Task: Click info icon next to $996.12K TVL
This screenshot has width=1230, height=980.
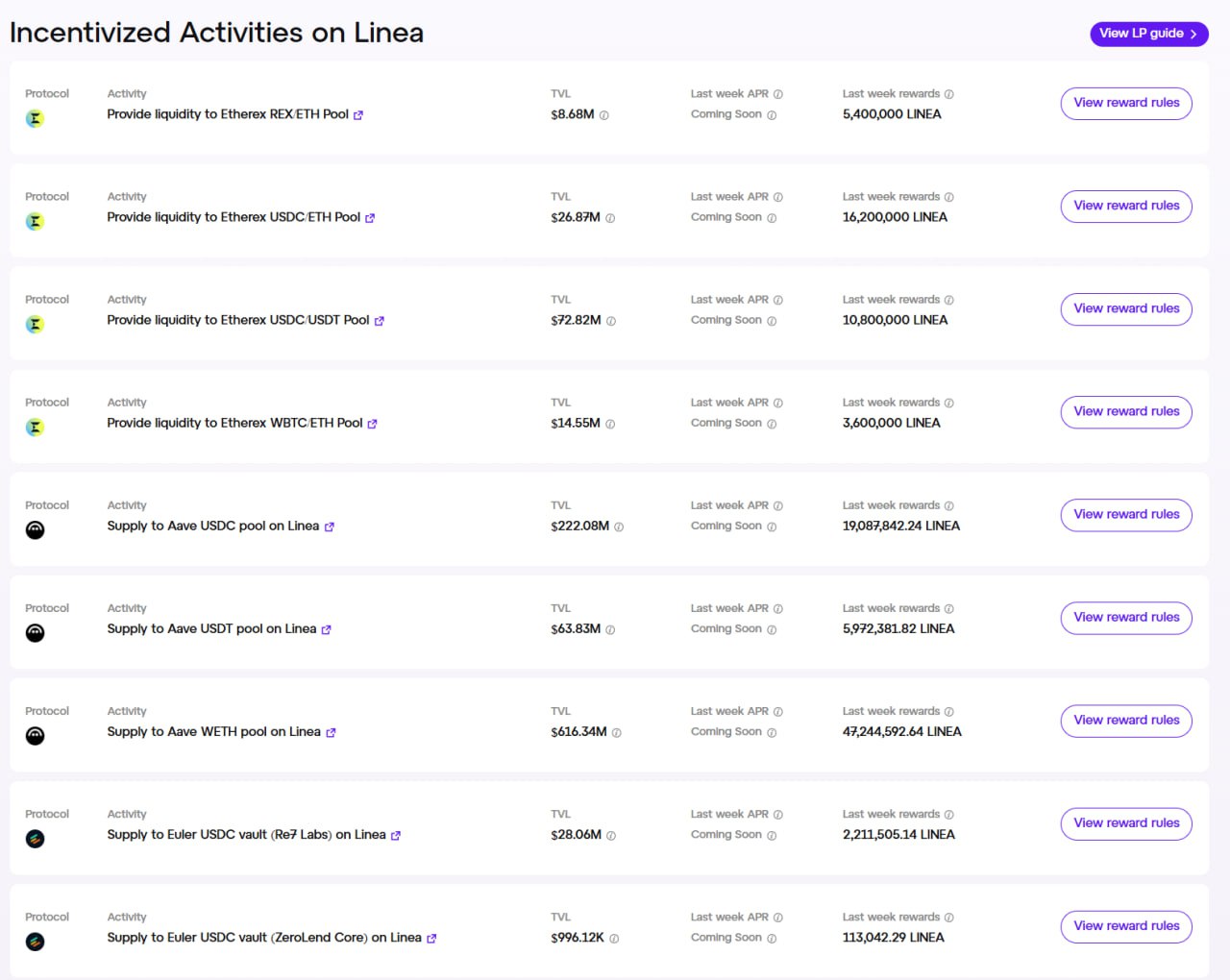Action: point(614,939)
